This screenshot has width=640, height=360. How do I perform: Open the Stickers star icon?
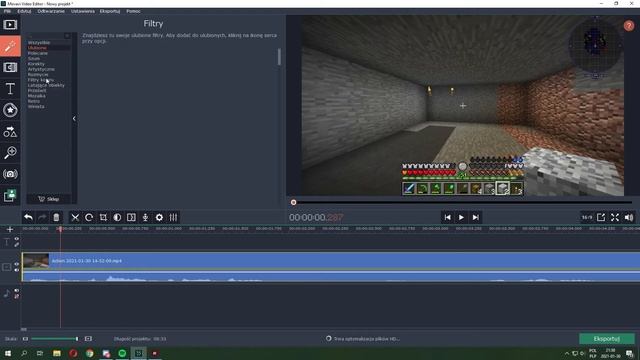coord(10,110)
